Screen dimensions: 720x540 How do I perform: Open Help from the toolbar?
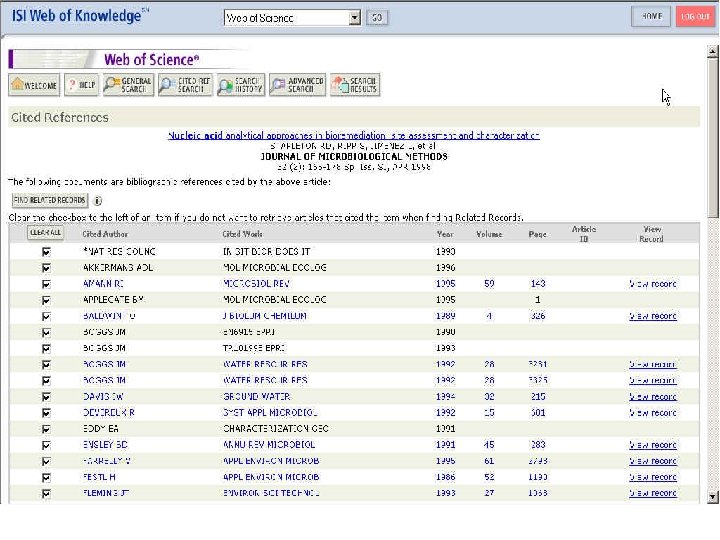point(81,85)
